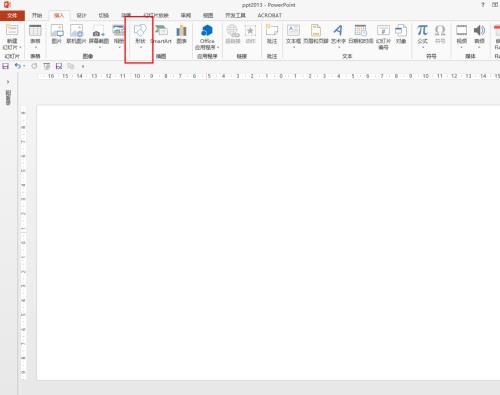This screenshot has height=395, width=500.
Task: Switch to the View (视图) tab
Action: pos(208,15)
